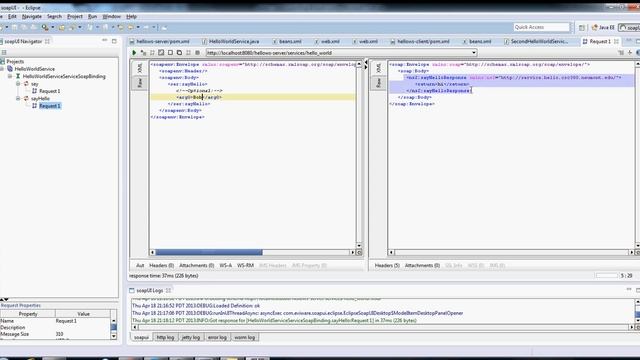Close the soapUI Navigator view tab

(47, 41)
